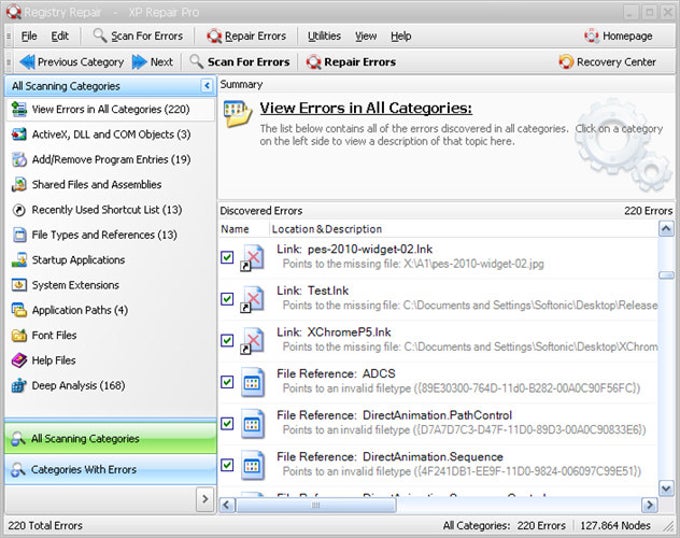680x538 pixels.
Task: Click the Scan For Errors magnifier in menu bar
Action: pos(100,36)
